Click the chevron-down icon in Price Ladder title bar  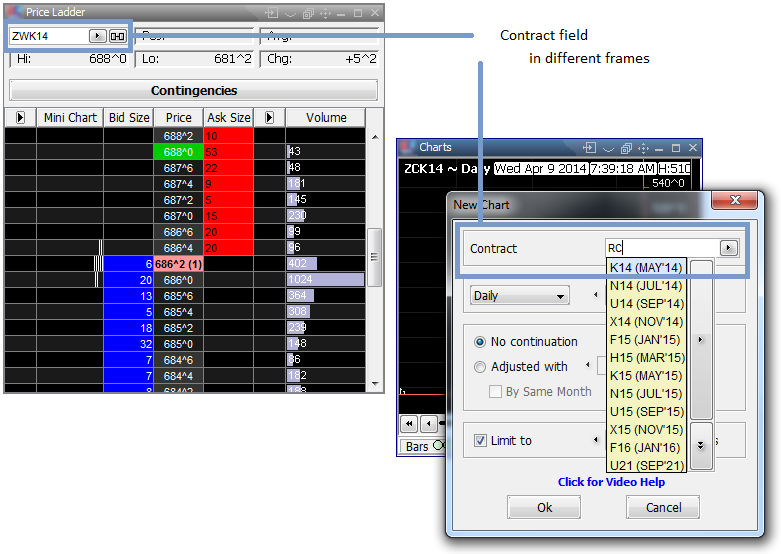tap(289, 13)
